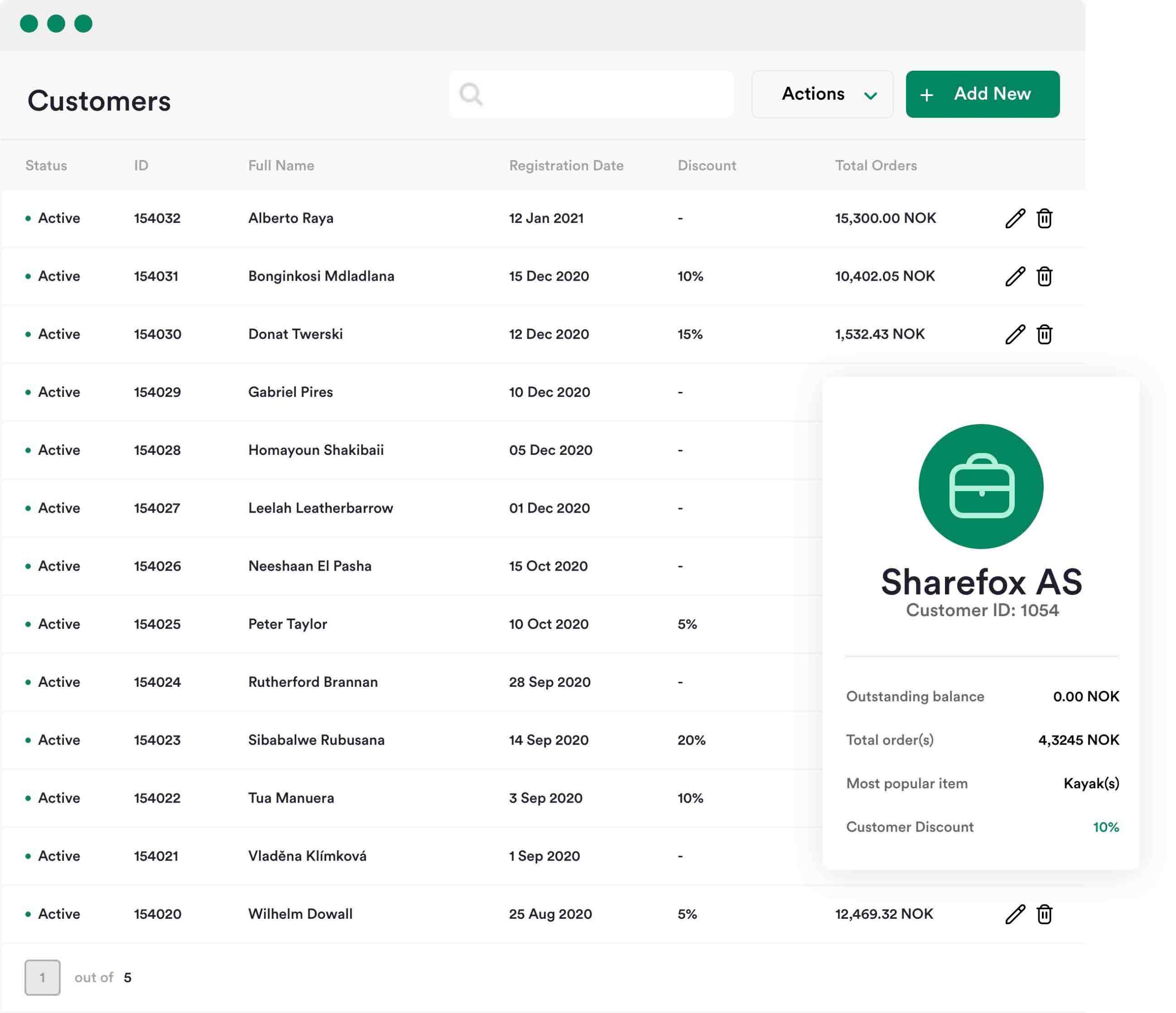Click Customer Discount value in card

[1106, 827]
